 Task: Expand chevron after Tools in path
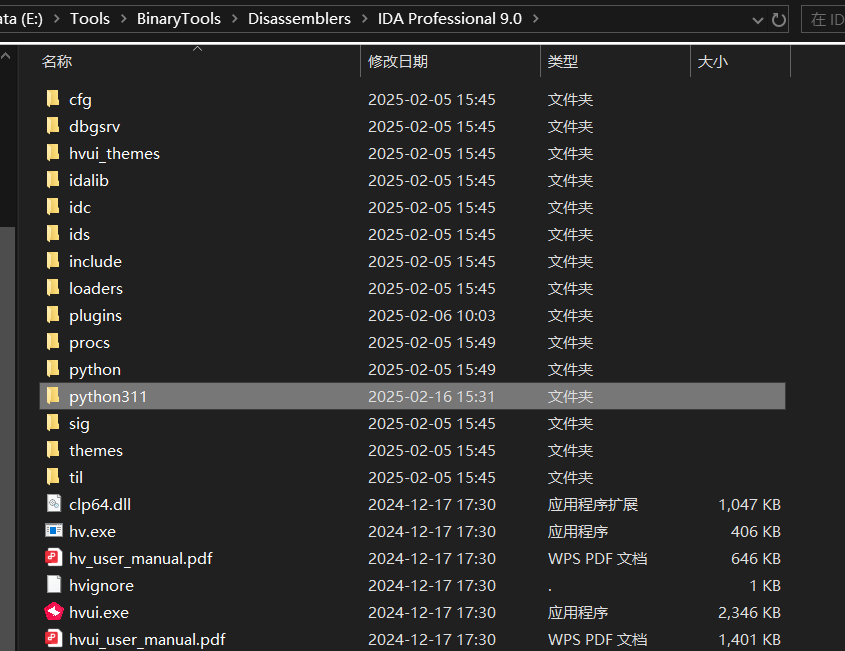(x=123, y=19)
